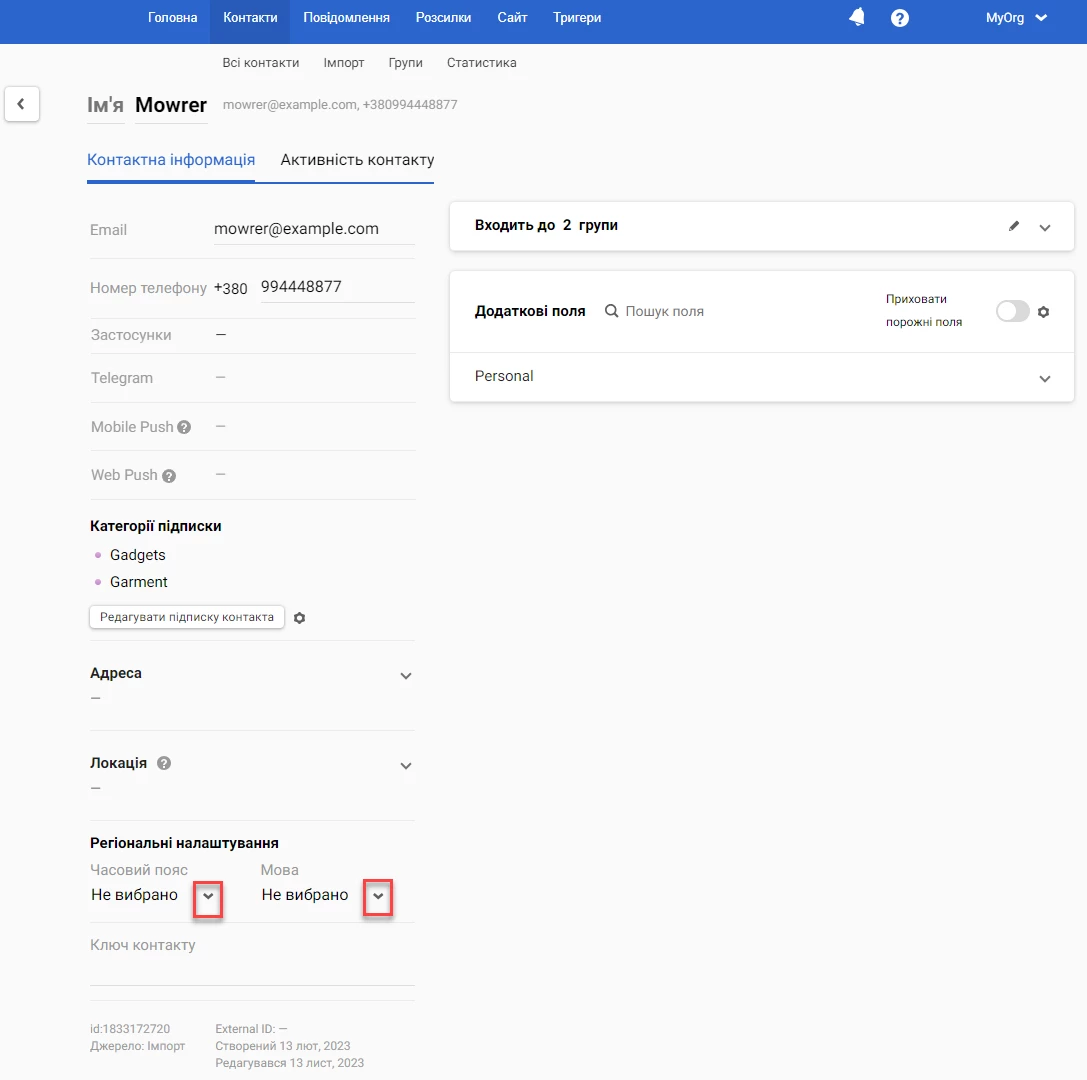Screen dimensions: 1087x1080
Task: Click the Web Push help icon
Action: [x=169, y=476]
